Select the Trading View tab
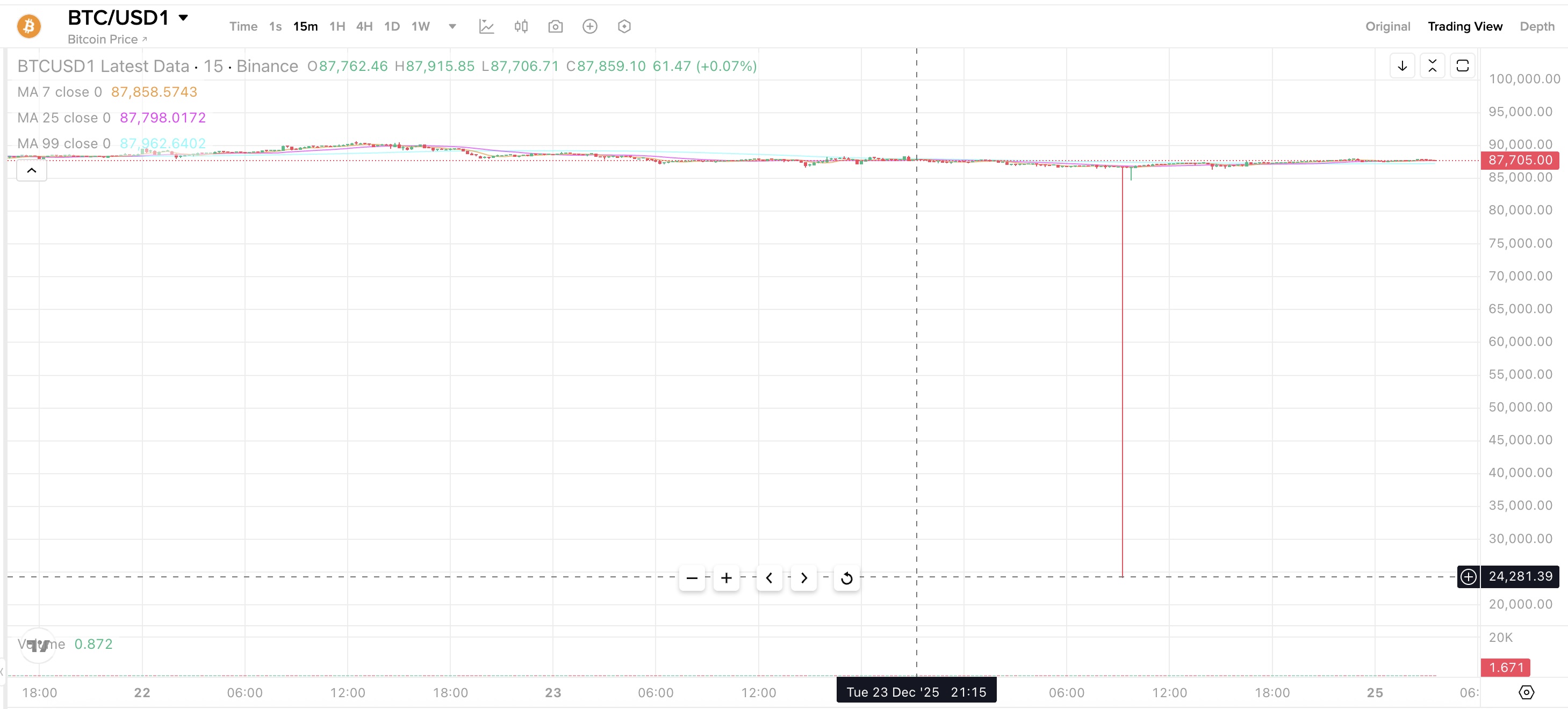The image size is (1568, 709). point(1465,26)
